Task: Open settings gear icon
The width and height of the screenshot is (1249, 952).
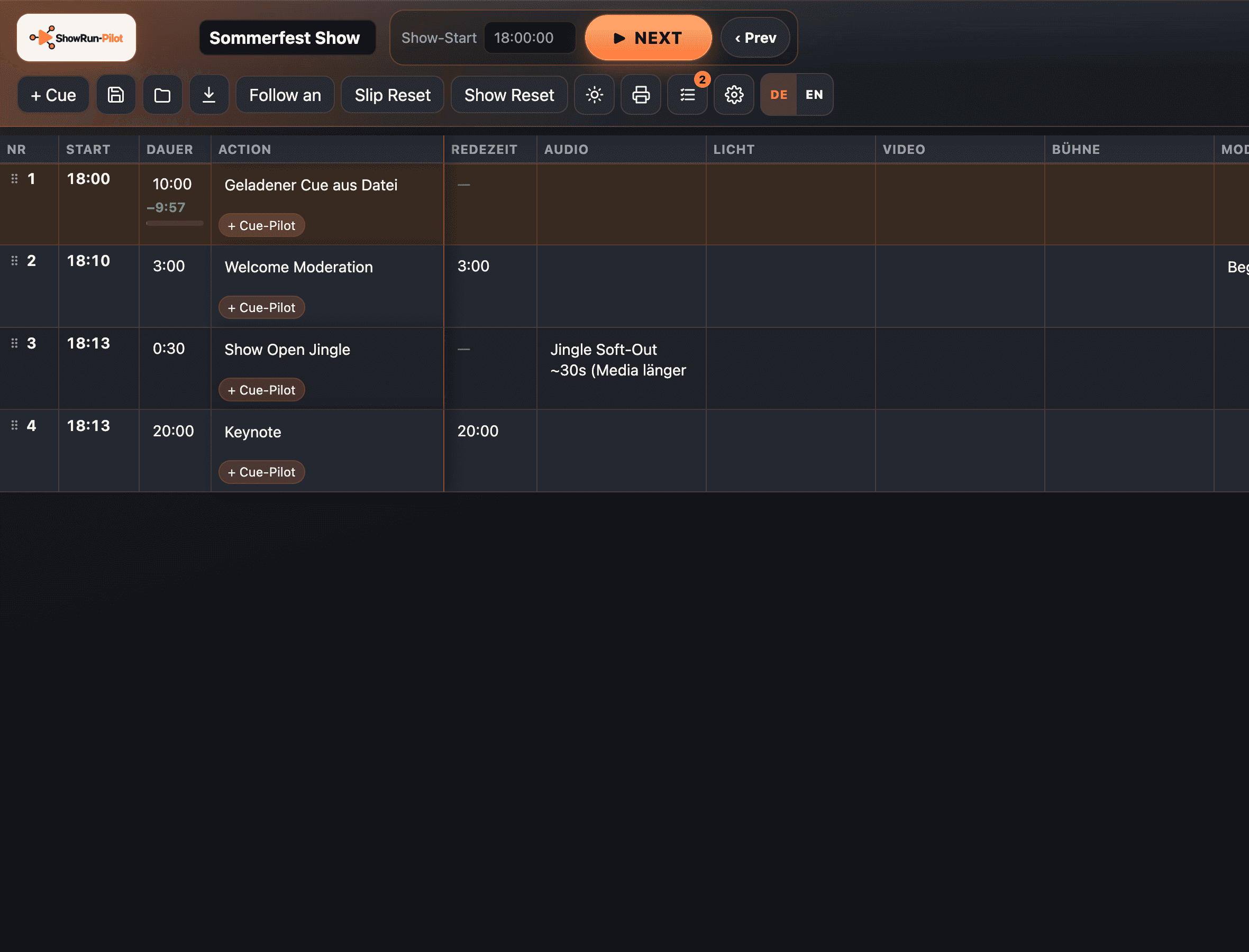Action: [733, 95]
